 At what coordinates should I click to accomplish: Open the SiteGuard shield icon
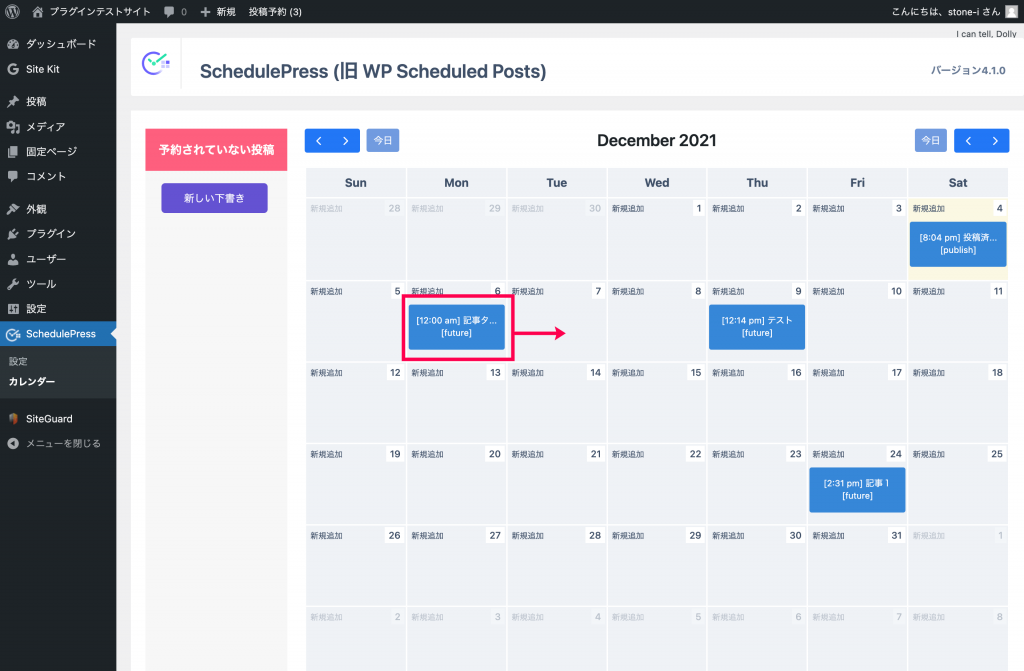click(x=12, y=419)
